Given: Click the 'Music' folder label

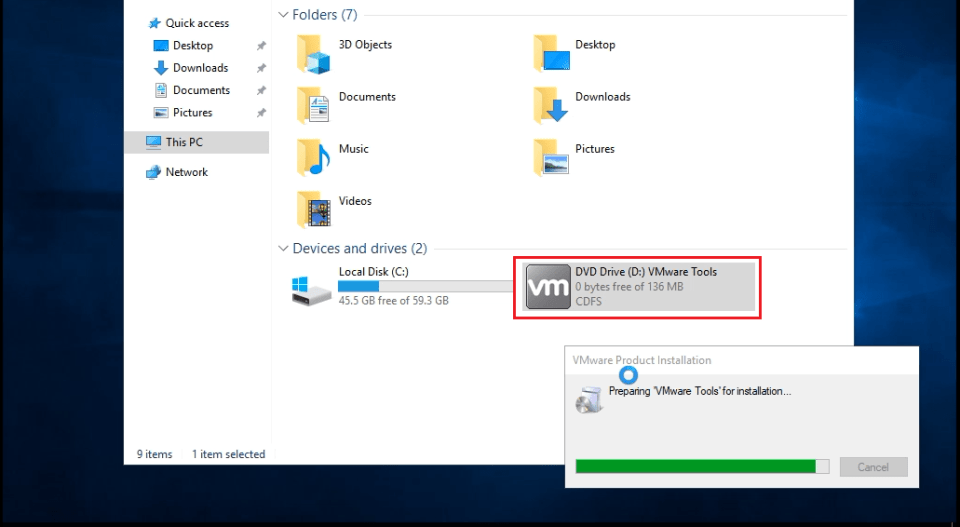Looking at the screenshot, I should click(353, 149).
